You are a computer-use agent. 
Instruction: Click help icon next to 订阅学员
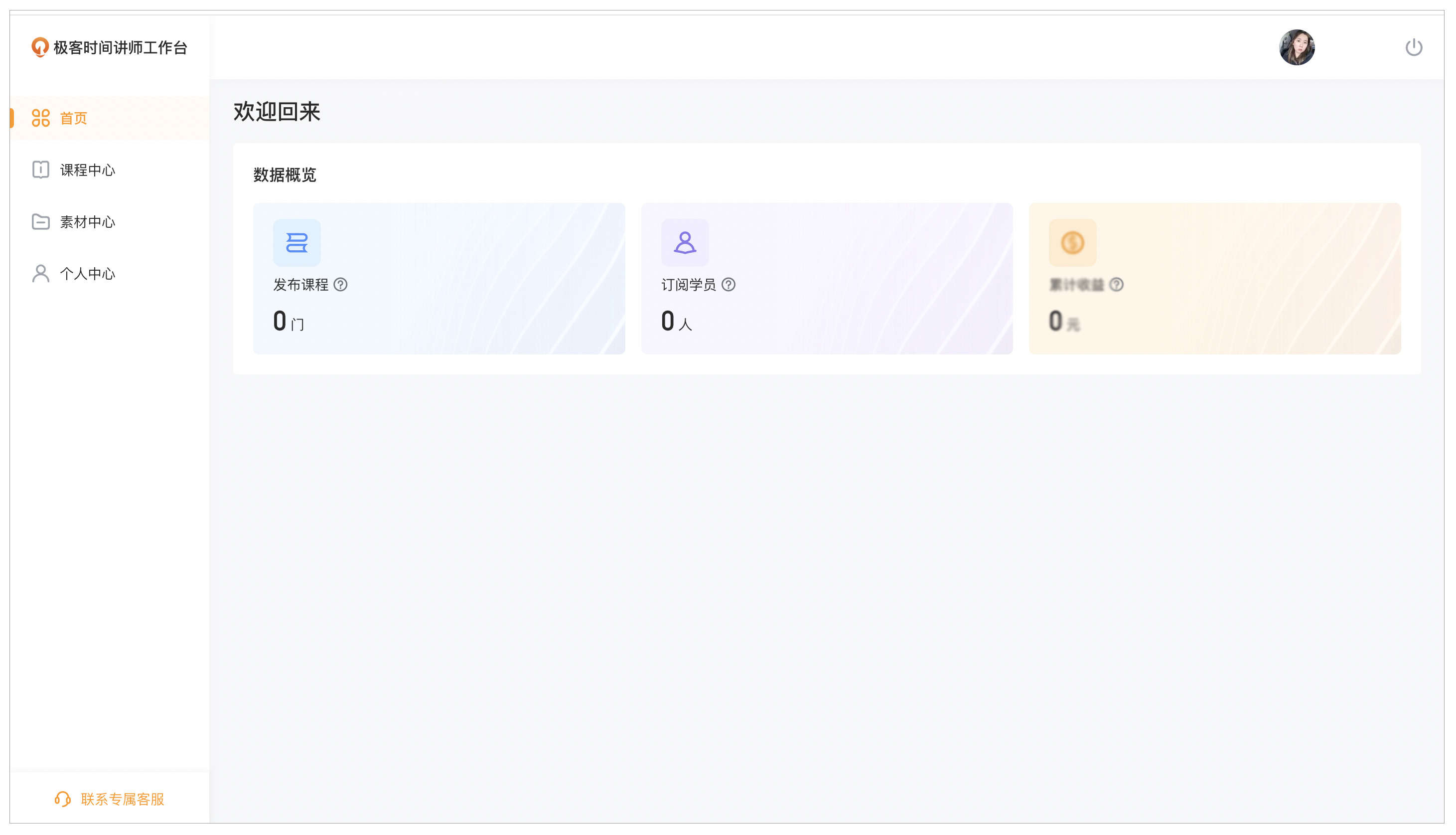tap(728, 285)
